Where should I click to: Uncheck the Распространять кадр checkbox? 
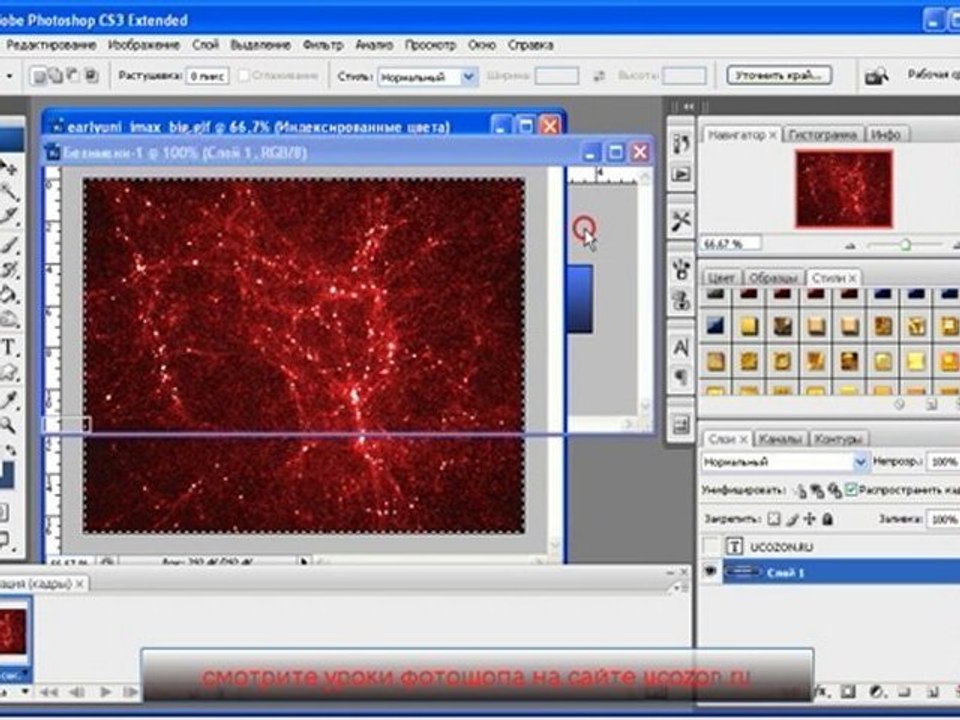point(850,490)
